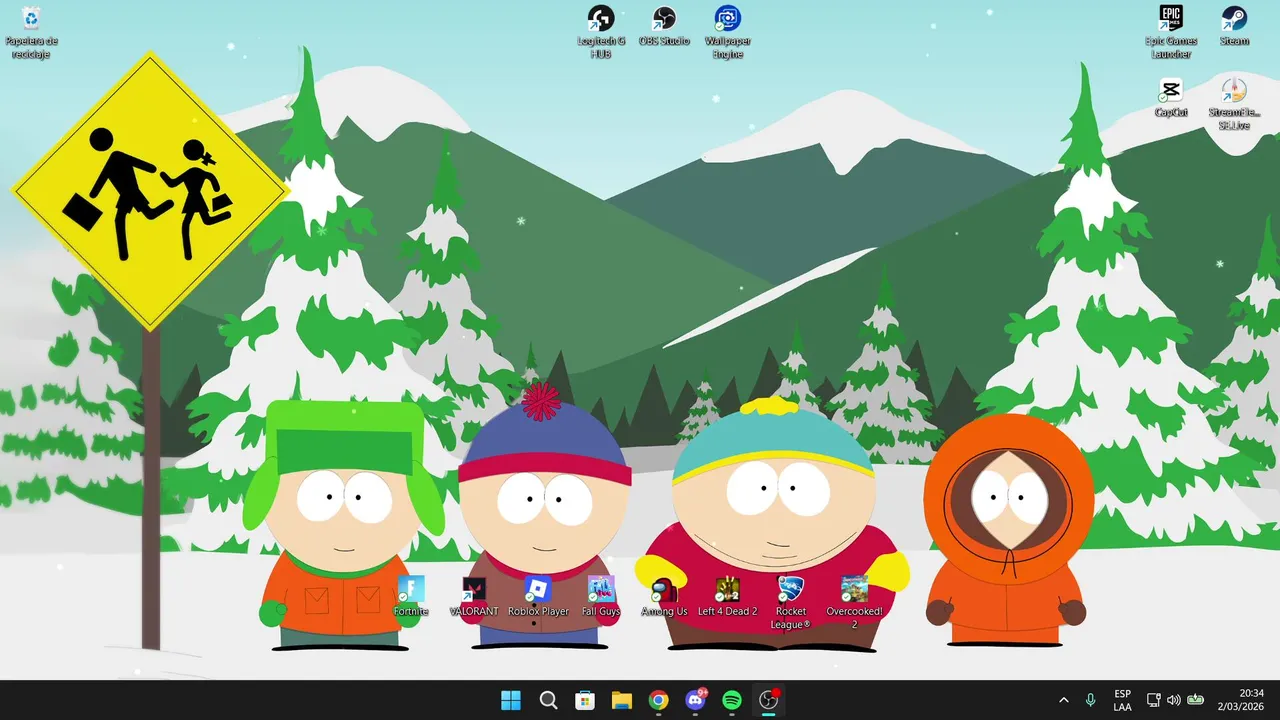Screen dimensions: 1280x720
Task: Select the Roblox Player desktop icon
Action: 538,597
